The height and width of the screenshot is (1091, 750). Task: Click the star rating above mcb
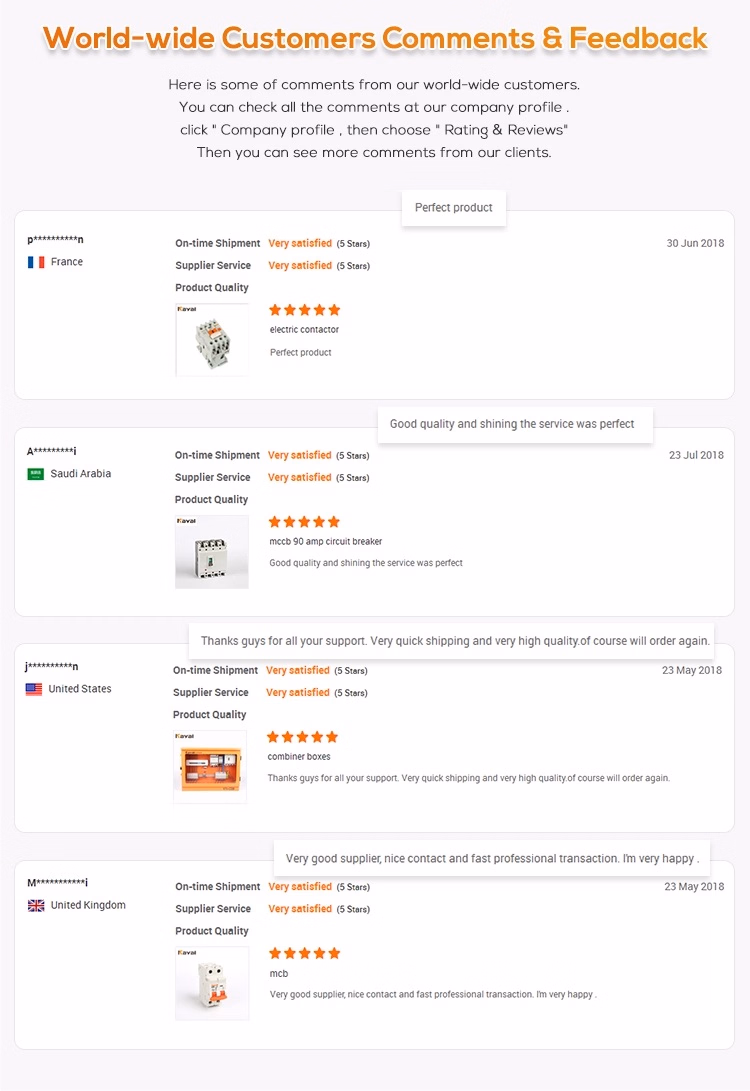click(x=305, y=954)
